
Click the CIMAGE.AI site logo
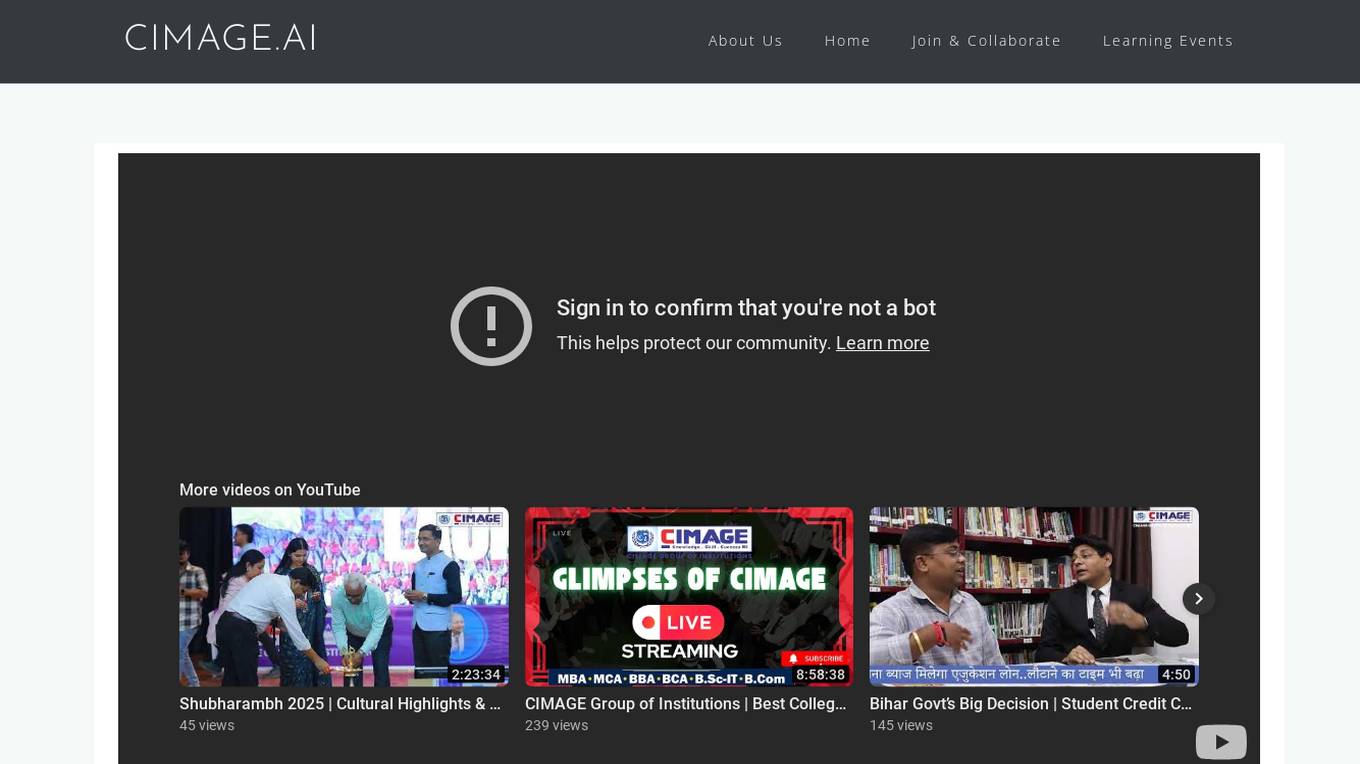point(220,38)
